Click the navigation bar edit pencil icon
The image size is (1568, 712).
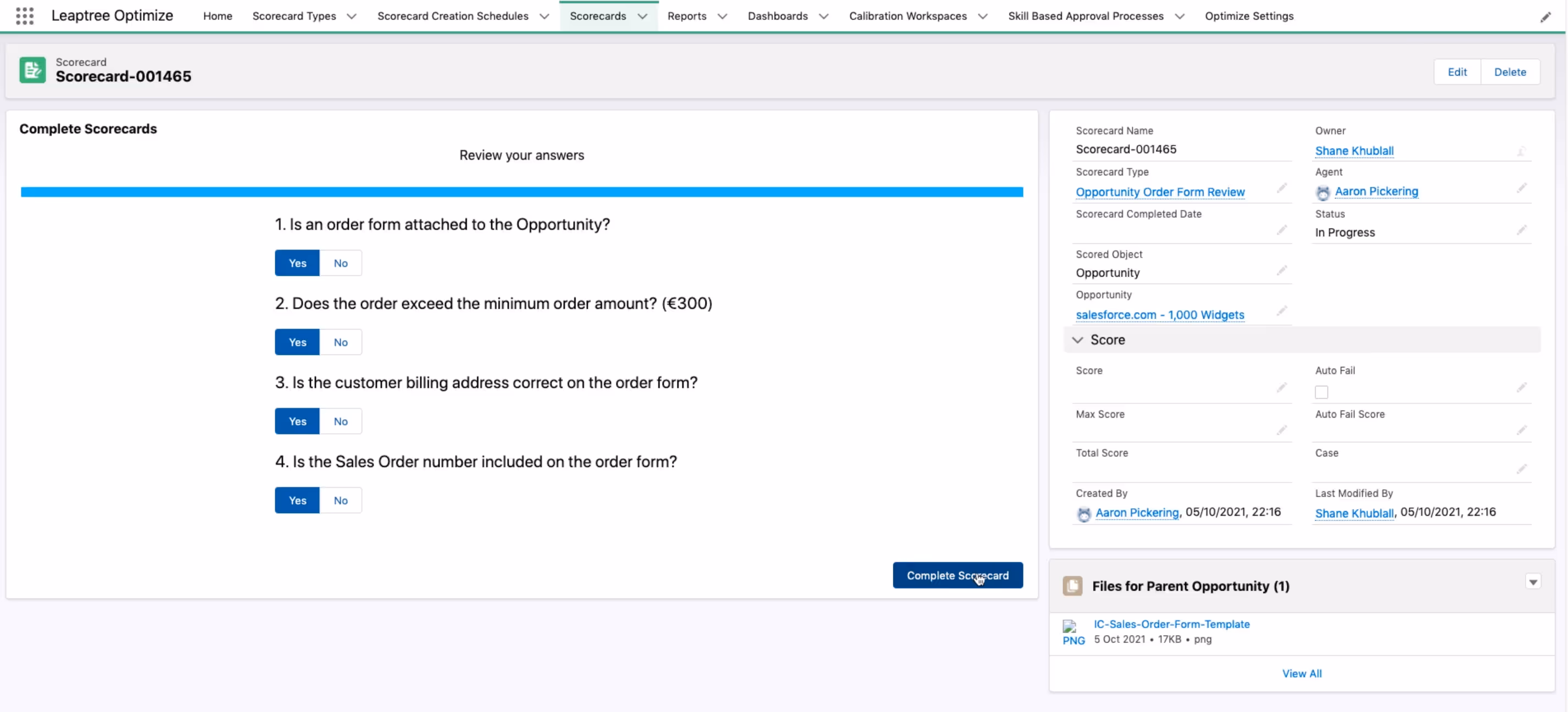pos(1545,17)
